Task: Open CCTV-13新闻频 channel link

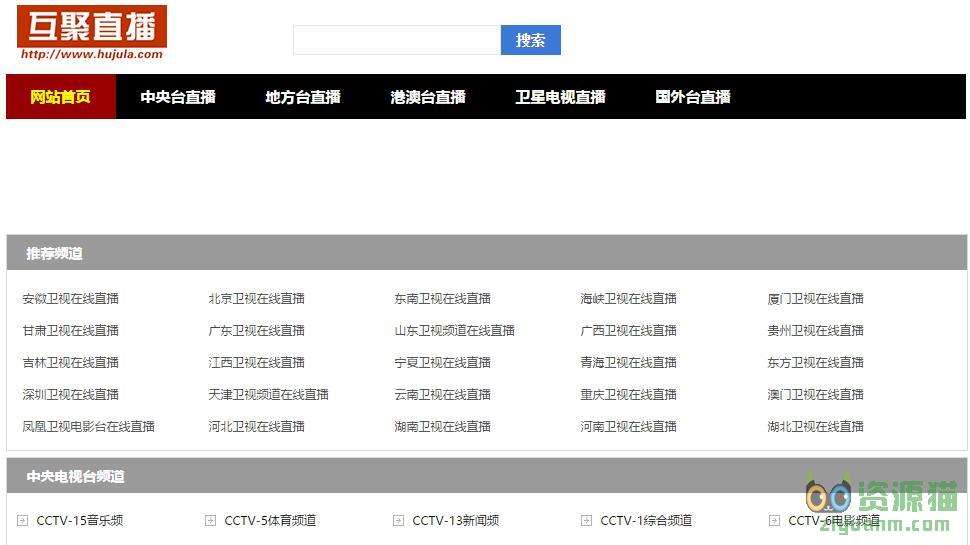Action: (x=456, y=521)
